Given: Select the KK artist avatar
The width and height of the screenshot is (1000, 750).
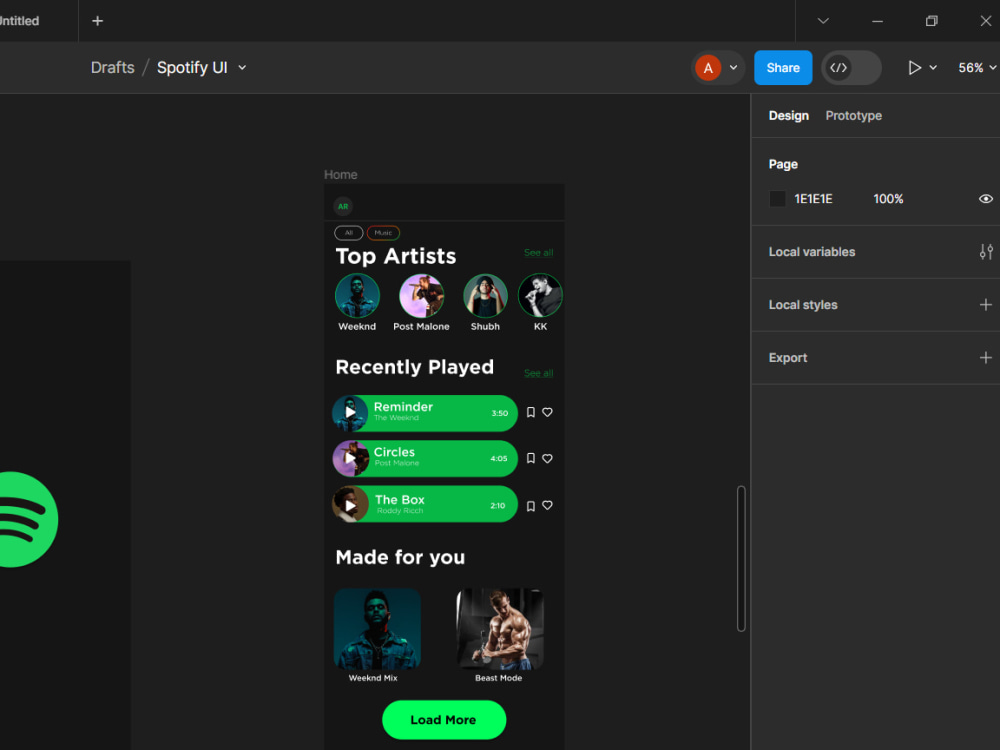Looking at the screenshot, I should [540, 296].
